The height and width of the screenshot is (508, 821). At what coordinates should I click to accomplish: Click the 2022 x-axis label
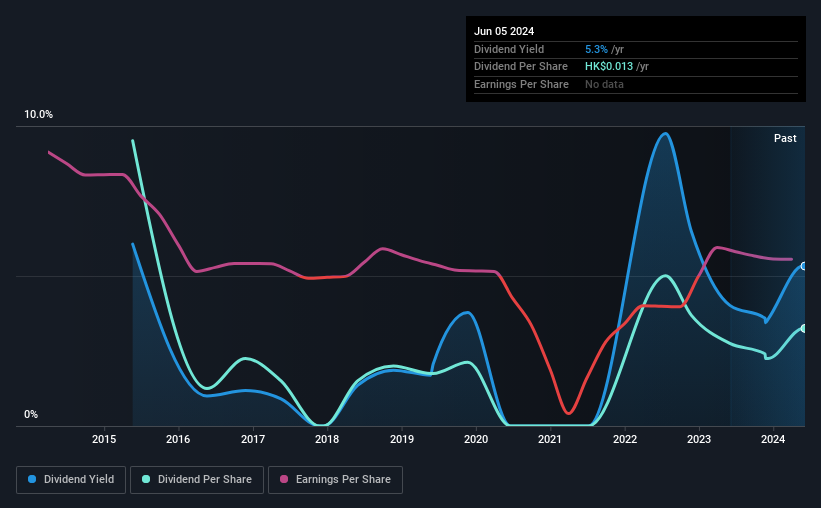625,439
